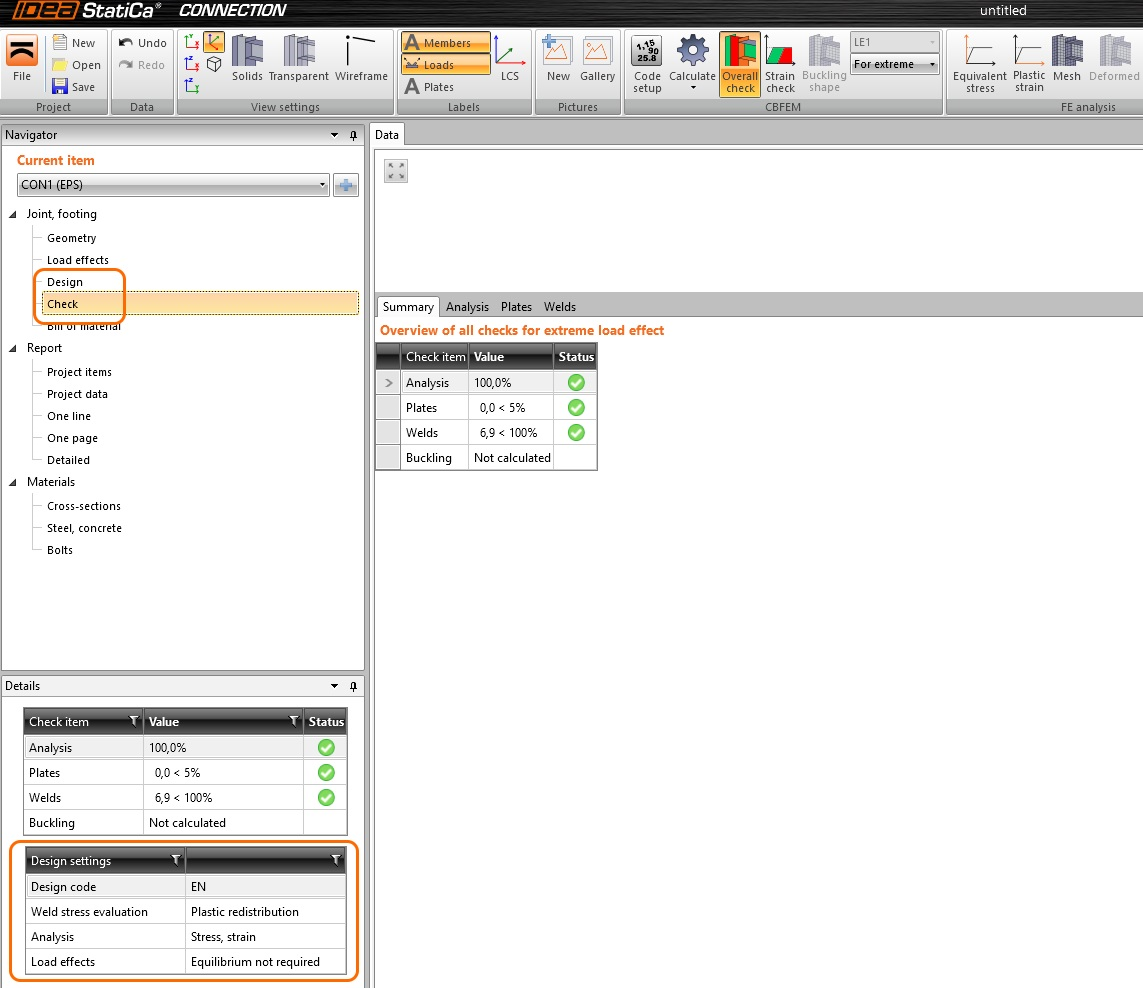
Task: Open the For extreme dropdown
Action: 895,64
